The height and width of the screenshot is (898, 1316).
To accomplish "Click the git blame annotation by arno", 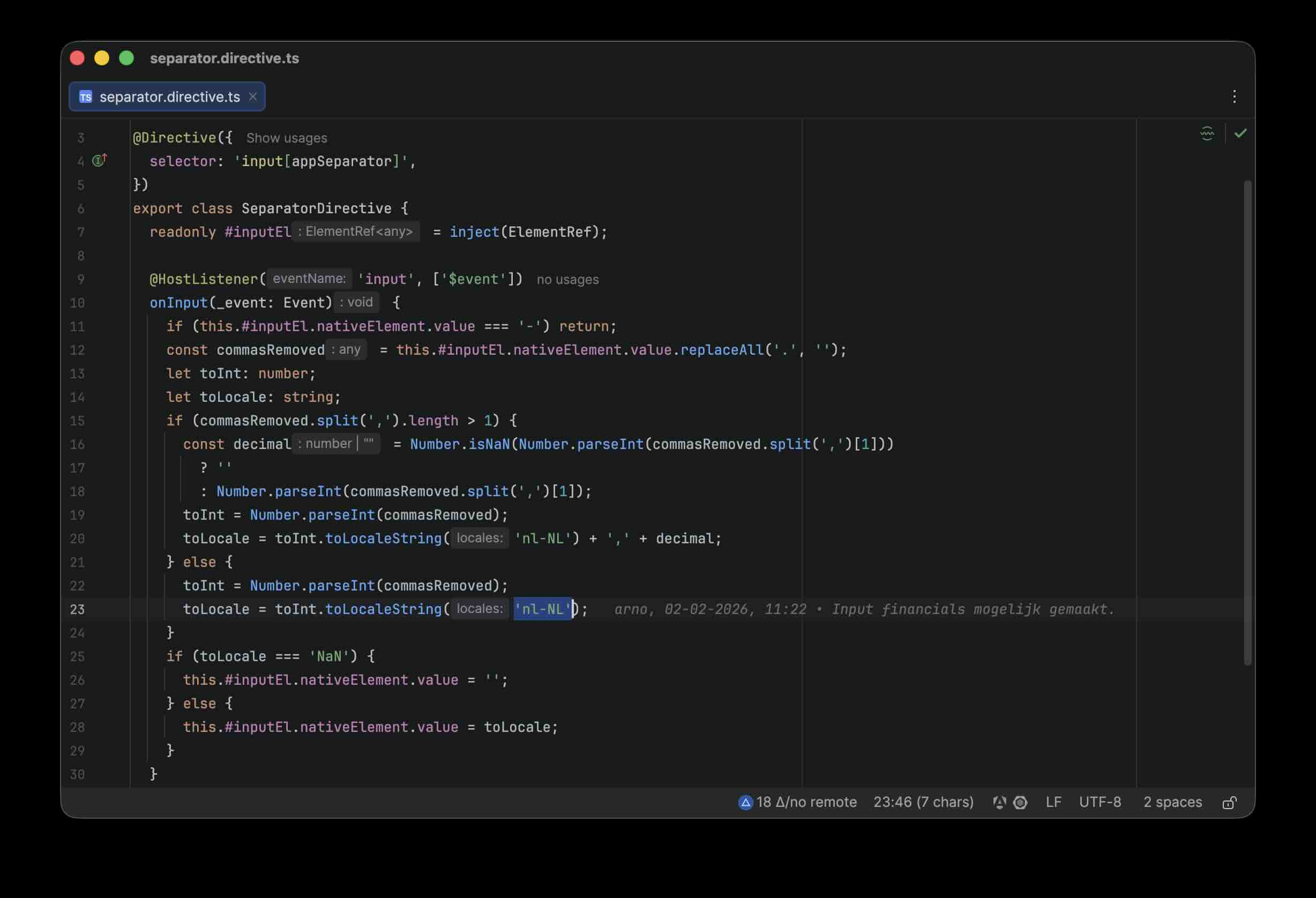I will point(865,609).
